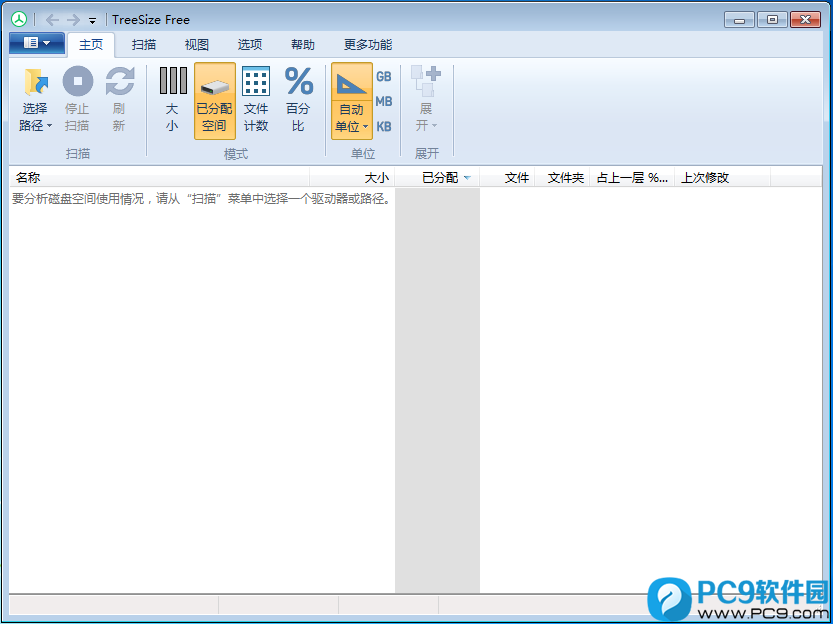The image size is (833, 624).
Task: Click the 停止扫描 stop icon
Action: tap(78, 81)
